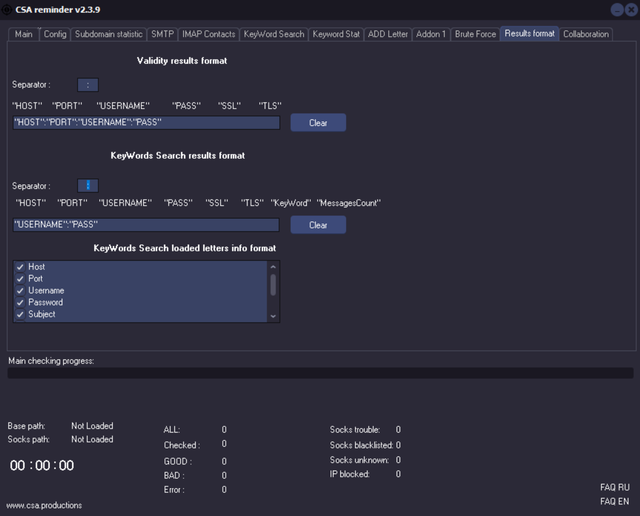Click the letters info list scrollbar thumb

pos(273,285)
